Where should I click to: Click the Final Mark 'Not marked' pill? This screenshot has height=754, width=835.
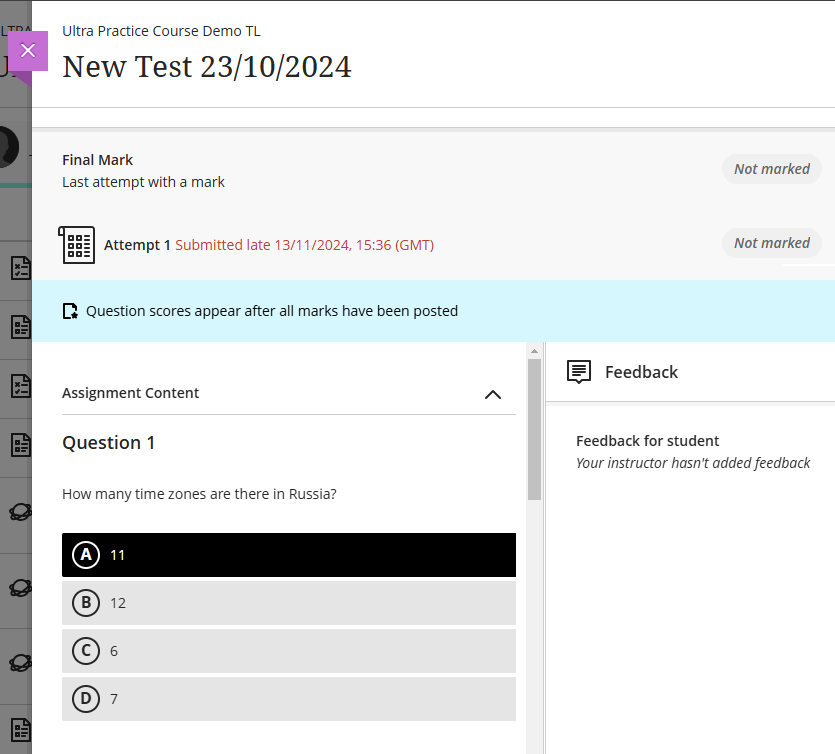tap(771, 169)
